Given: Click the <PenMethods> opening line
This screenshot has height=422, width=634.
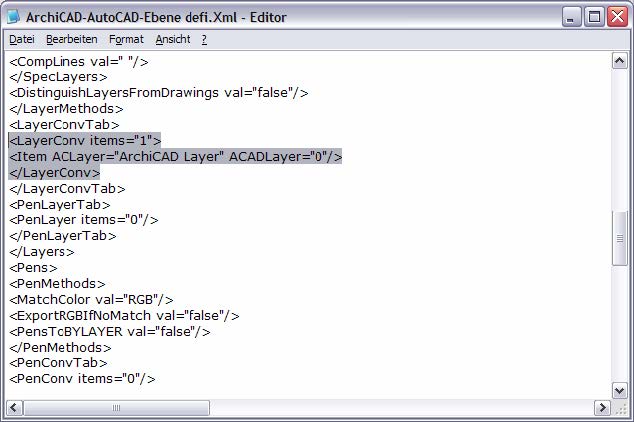Looking at the screenshot, I should click(57, 284).
